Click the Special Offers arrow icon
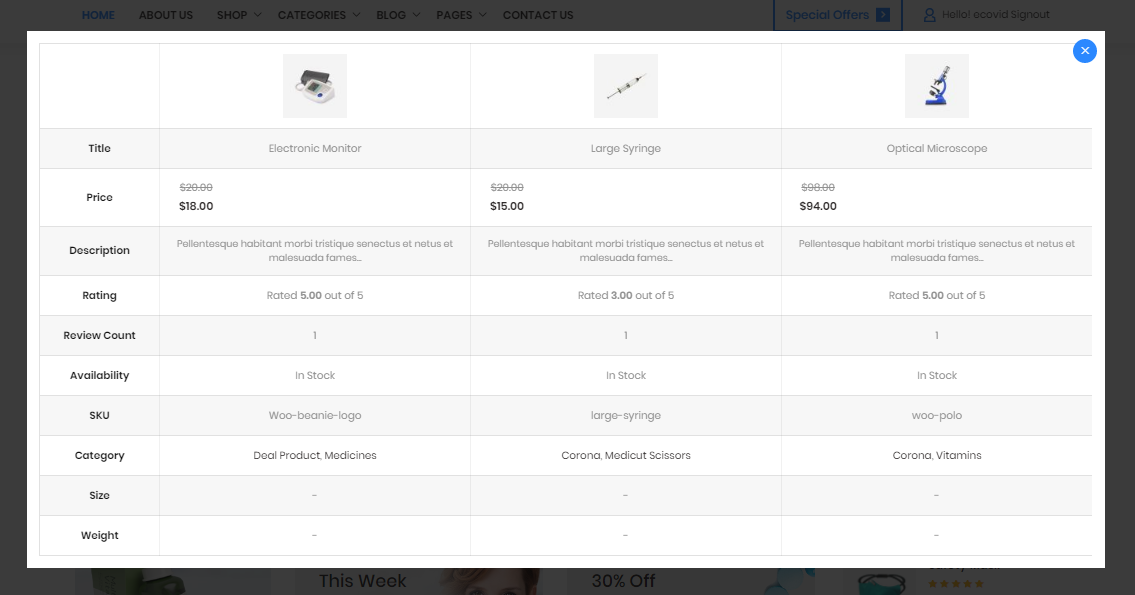1135x595 pixels. [883, 14]
